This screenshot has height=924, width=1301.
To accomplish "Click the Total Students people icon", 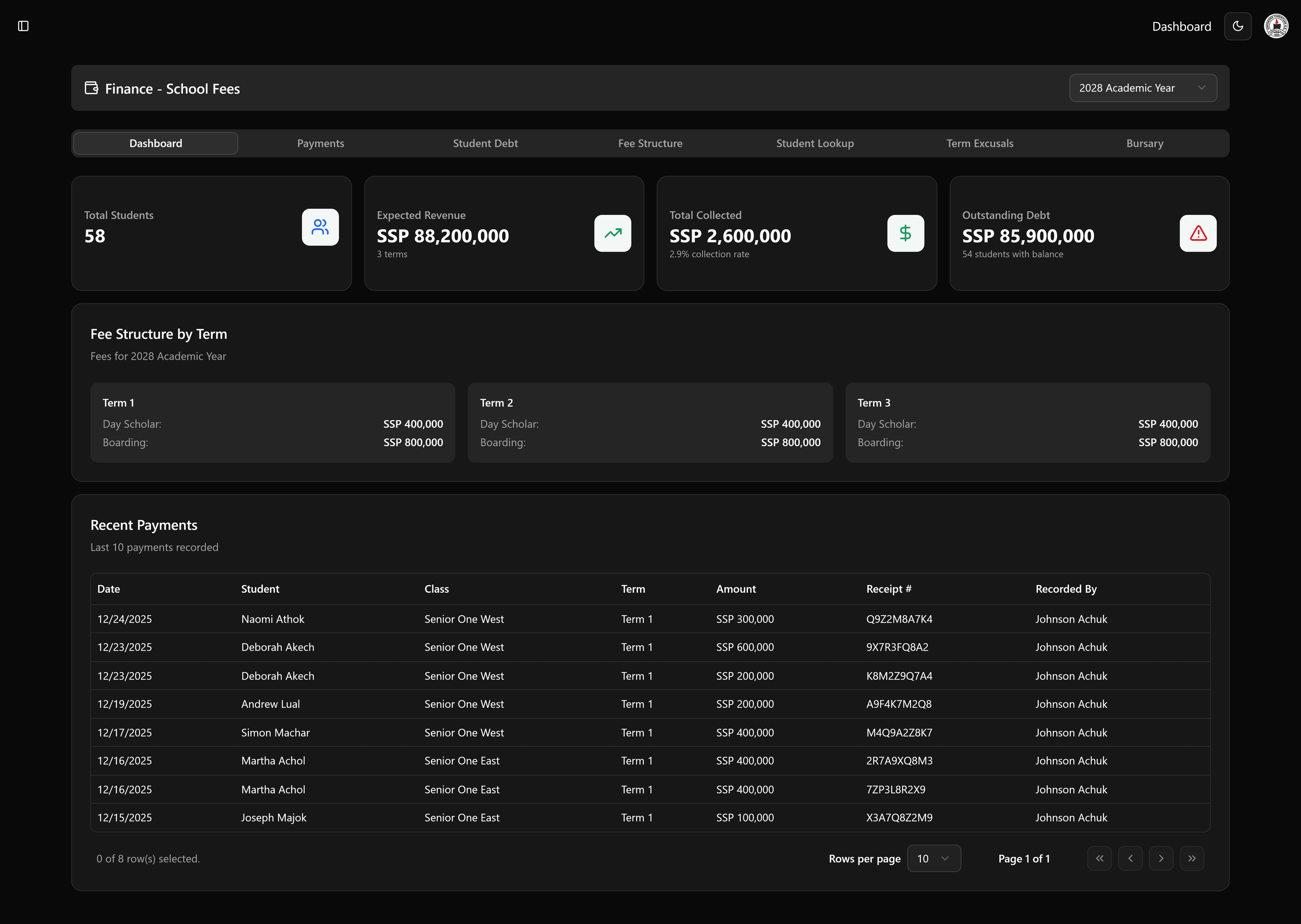I will click(320, 228).
